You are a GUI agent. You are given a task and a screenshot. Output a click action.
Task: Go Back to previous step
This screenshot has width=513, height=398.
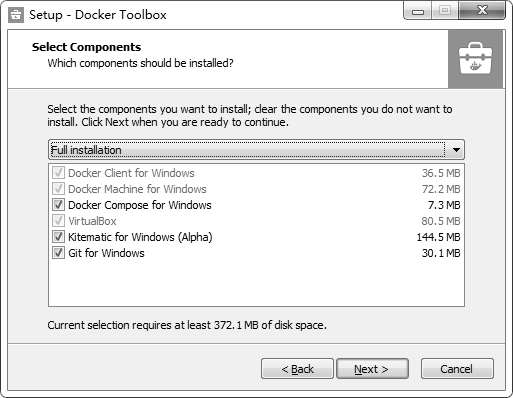297,369
